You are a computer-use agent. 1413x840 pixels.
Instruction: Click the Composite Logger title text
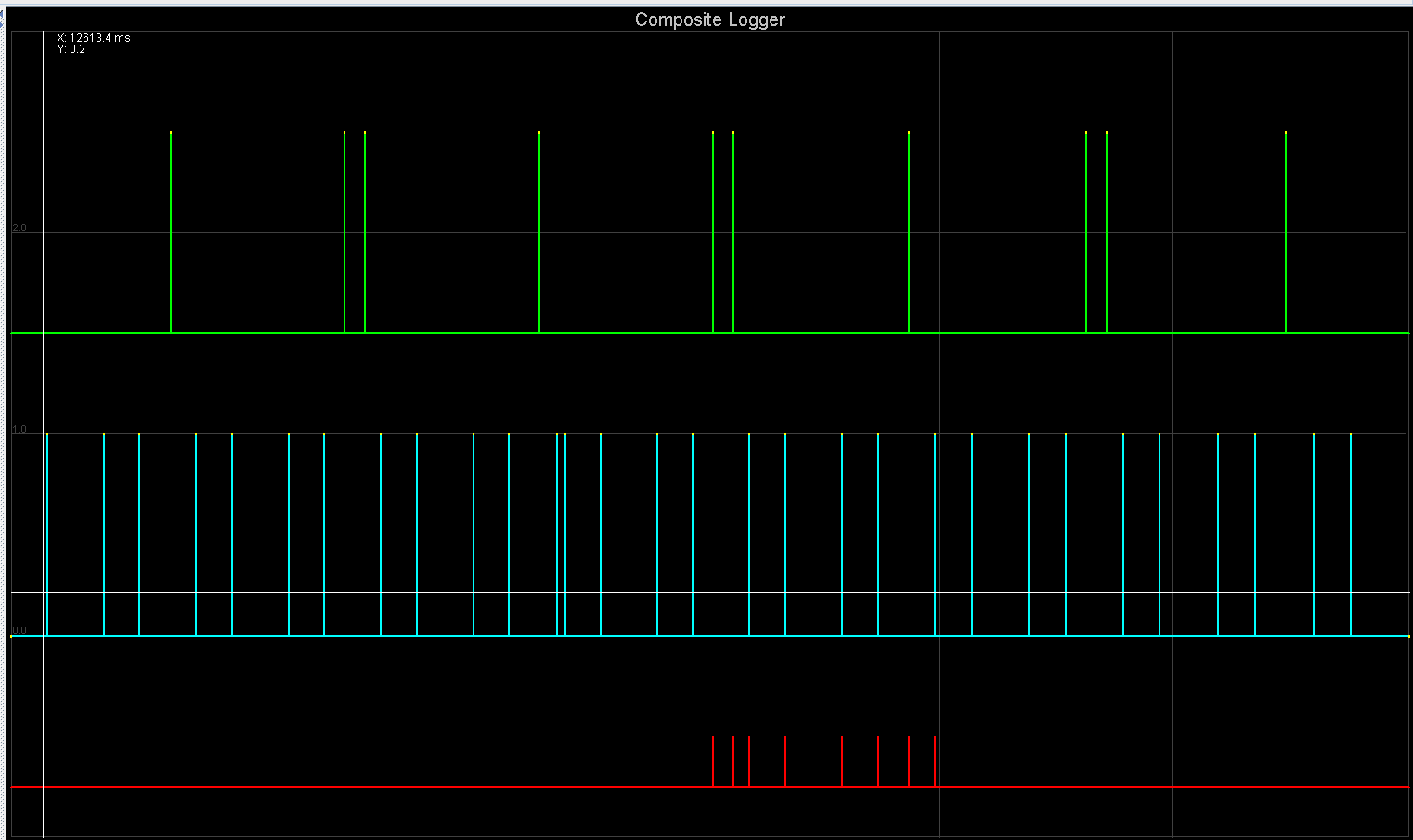tap(709, 19)
